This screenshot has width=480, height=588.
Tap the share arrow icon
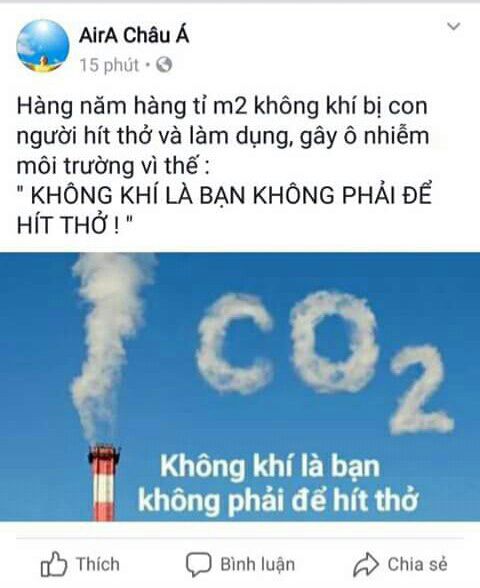(365, 564)
